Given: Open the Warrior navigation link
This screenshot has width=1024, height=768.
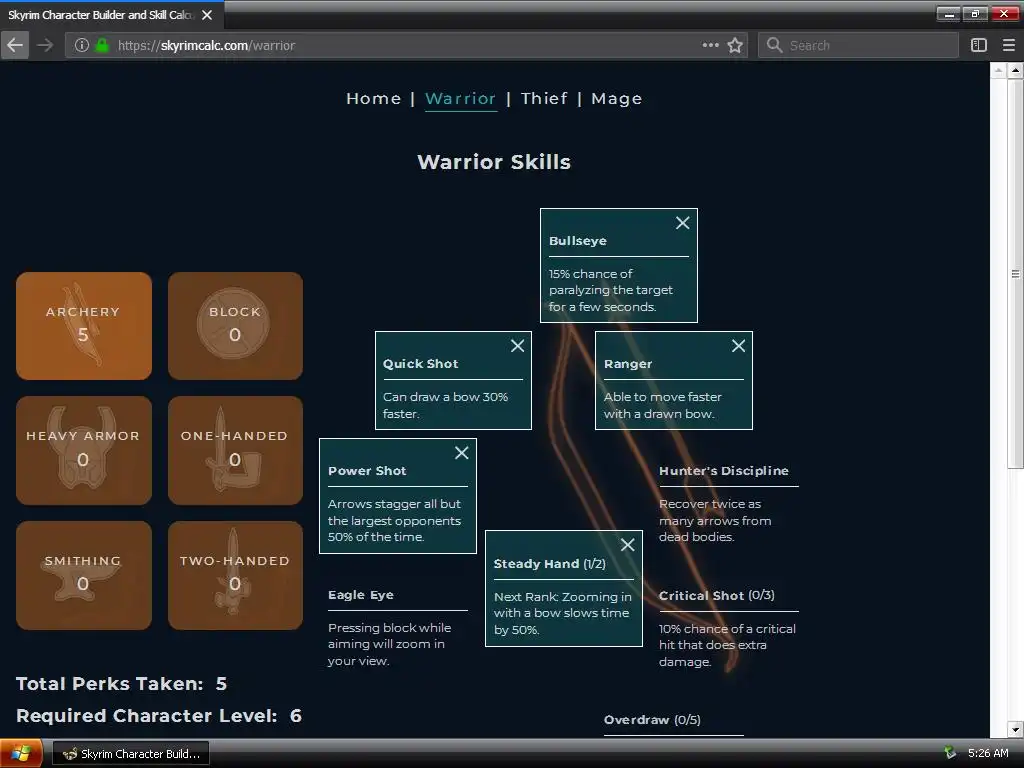Looking at the screenshot, I should tap(460, 99).
